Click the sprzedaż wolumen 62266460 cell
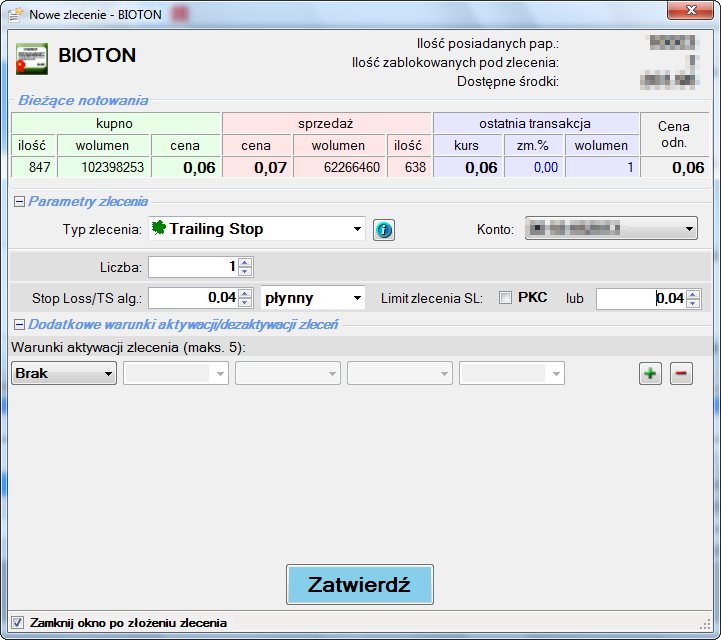 pos(339,167)
